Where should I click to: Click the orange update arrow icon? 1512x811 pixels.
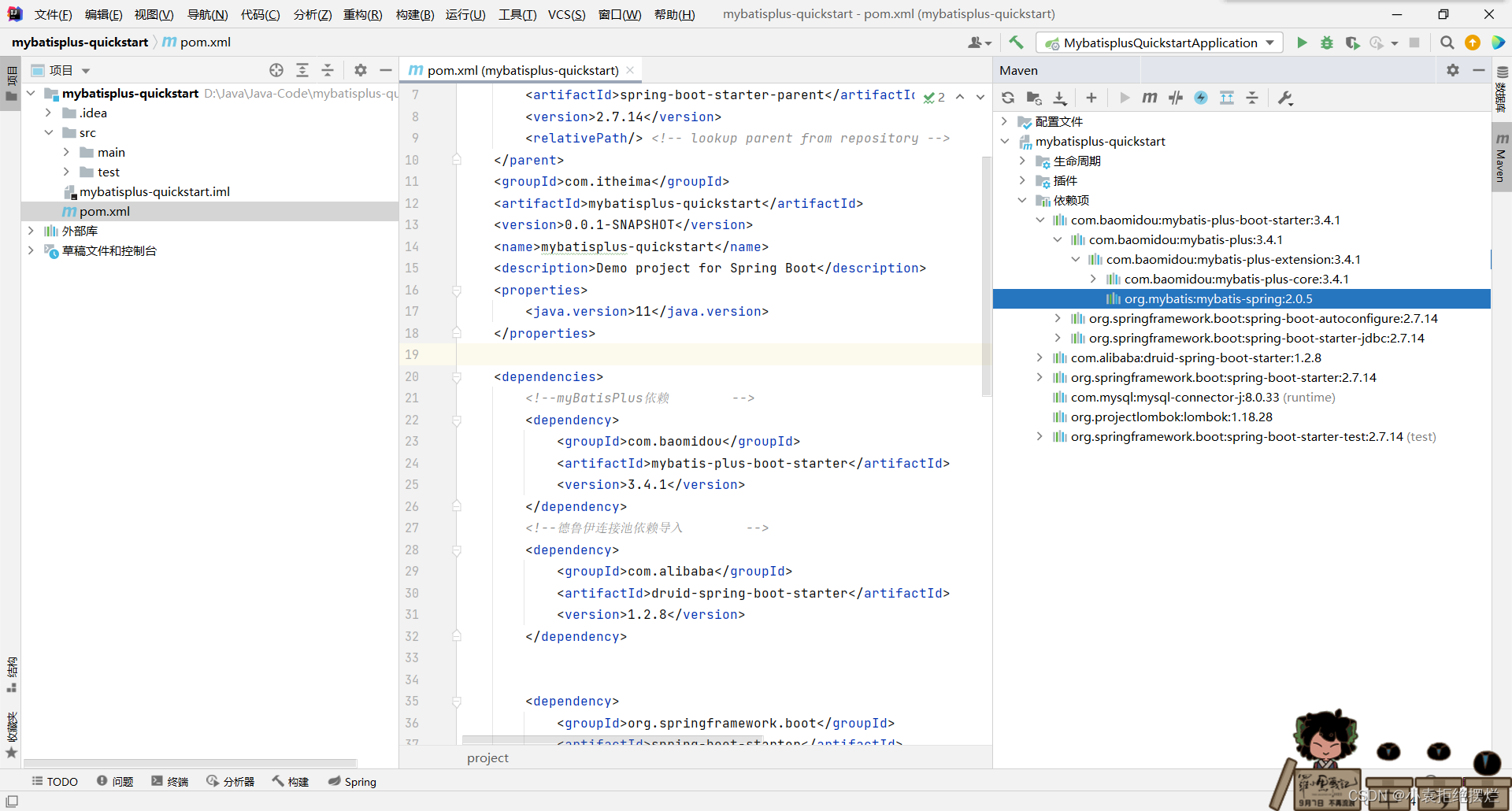[1473, 43]
